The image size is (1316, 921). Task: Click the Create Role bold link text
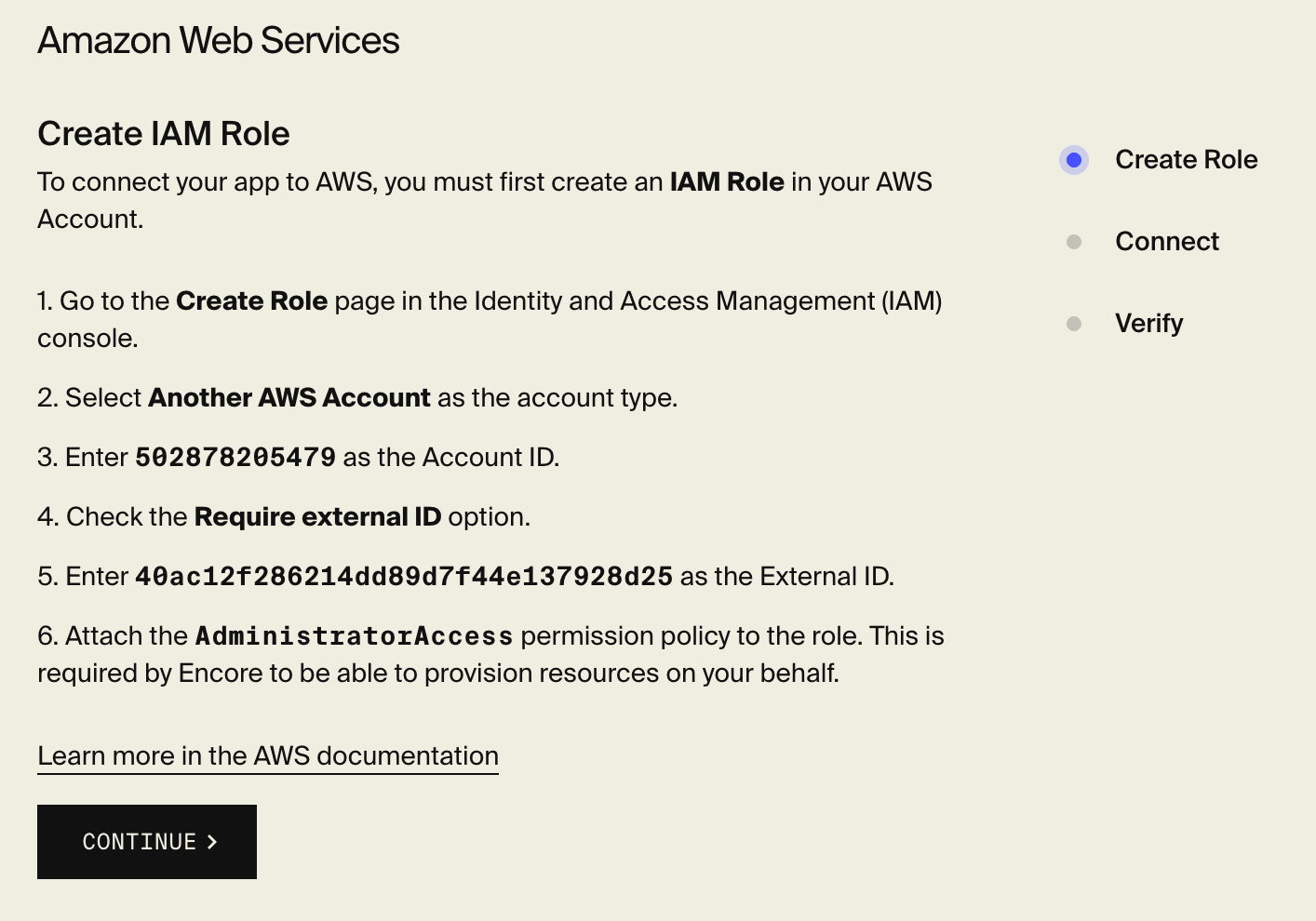(251, 300)
